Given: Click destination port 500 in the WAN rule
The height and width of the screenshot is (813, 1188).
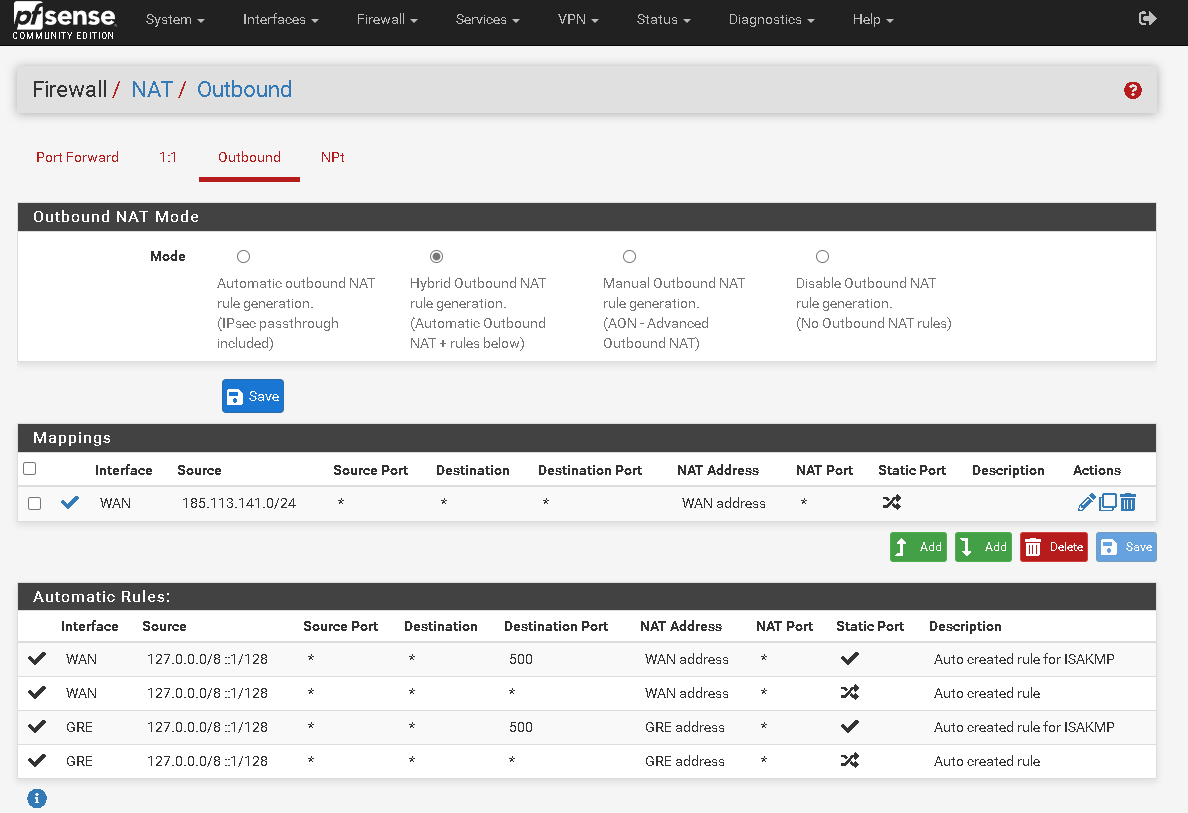Looking at the screenshot, I should click(x=521, y=659).
